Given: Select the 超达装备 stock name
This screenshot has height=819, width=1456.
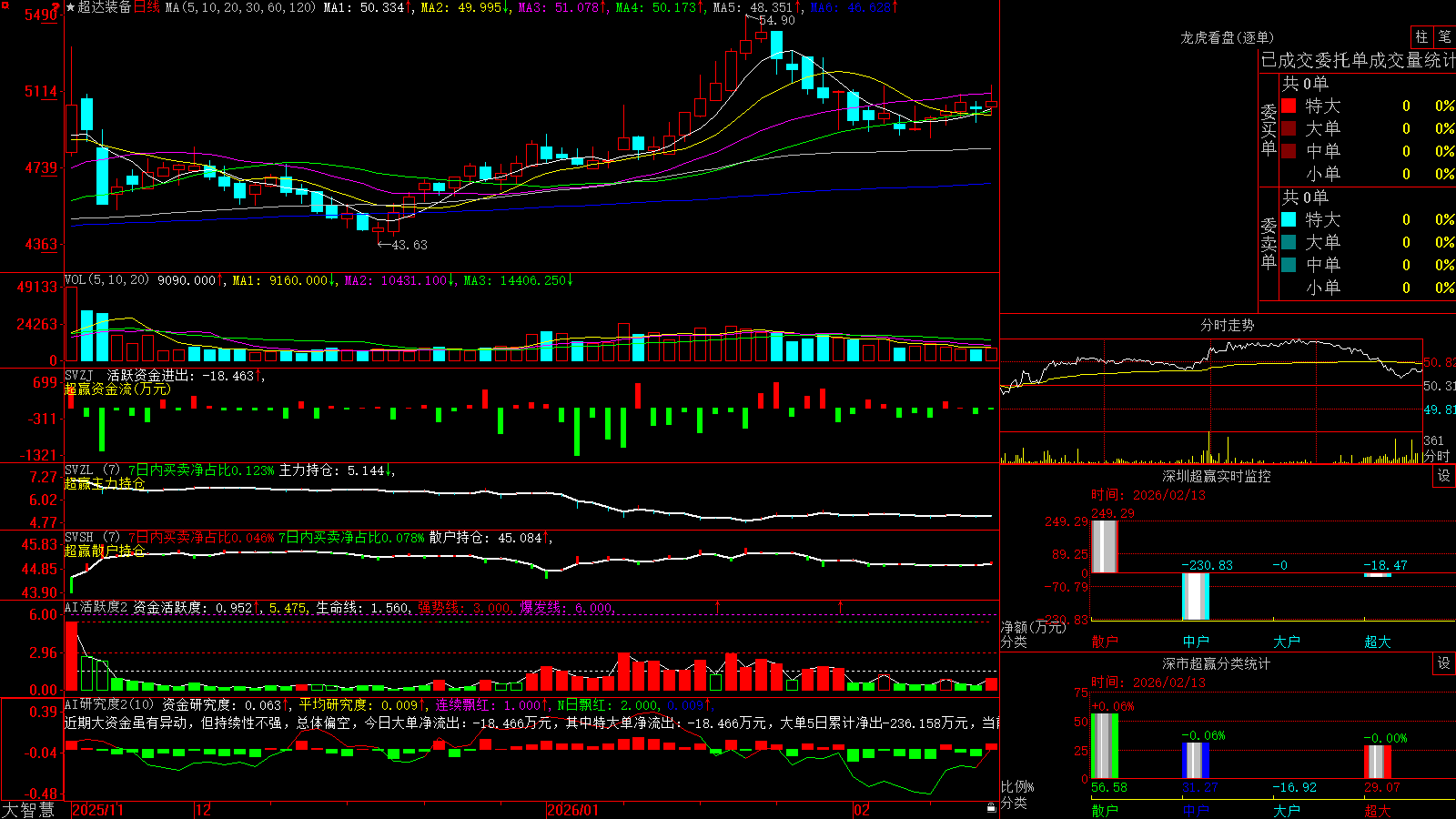Looking at the screenshot, I should (x=105, y=7).
